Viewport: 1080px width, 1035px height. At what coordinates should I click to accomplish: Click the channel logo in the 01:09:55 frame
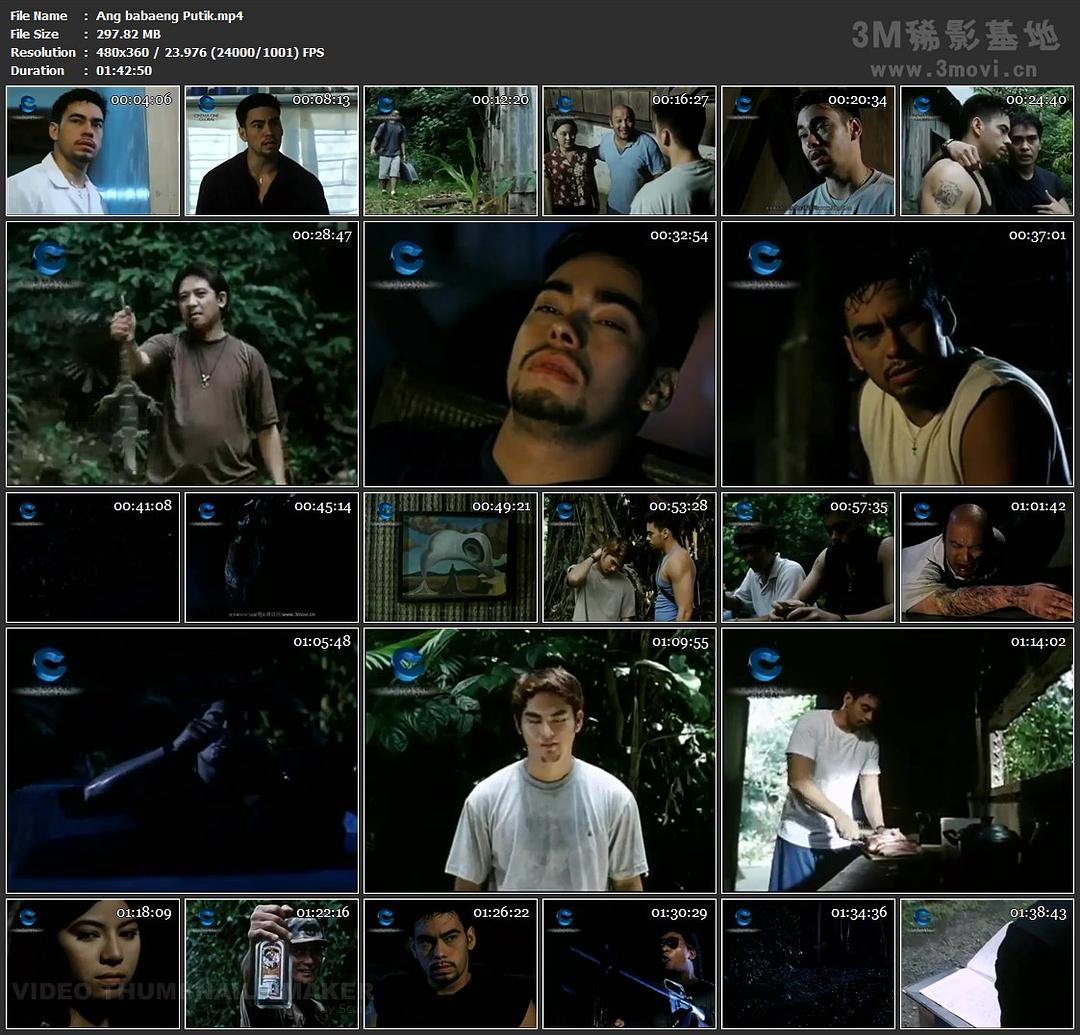(x=407, y=665)
